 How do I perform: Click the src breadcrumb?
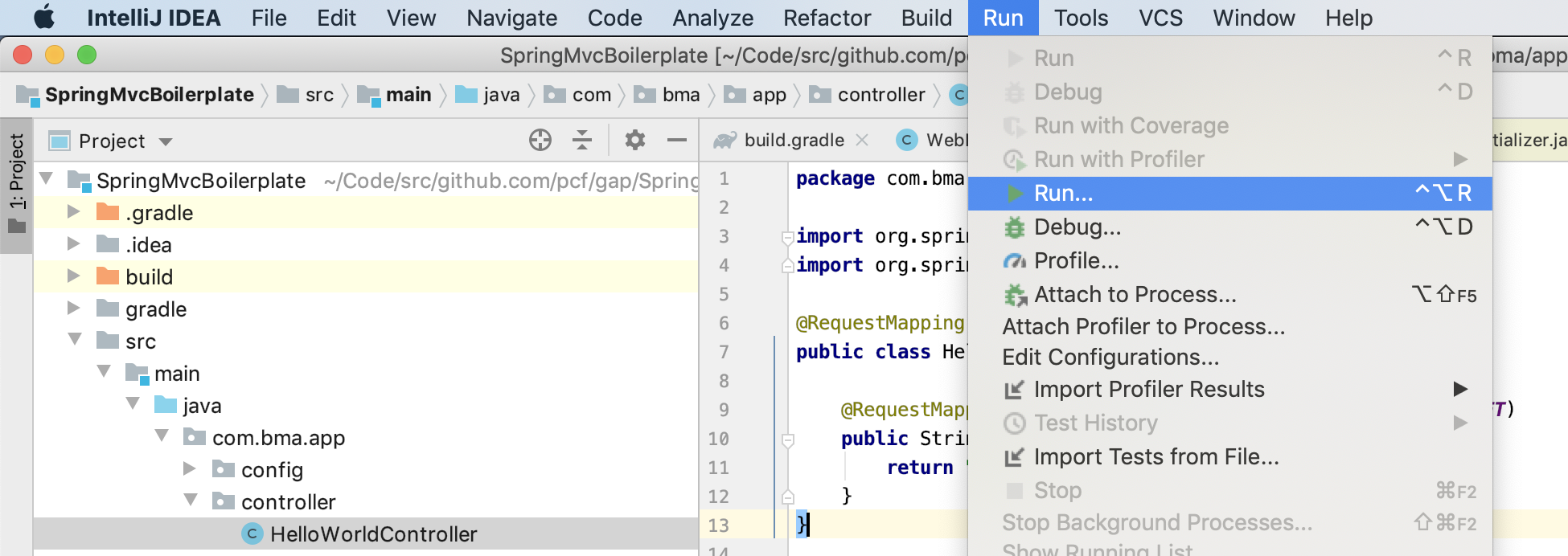[x=306, y=95]
